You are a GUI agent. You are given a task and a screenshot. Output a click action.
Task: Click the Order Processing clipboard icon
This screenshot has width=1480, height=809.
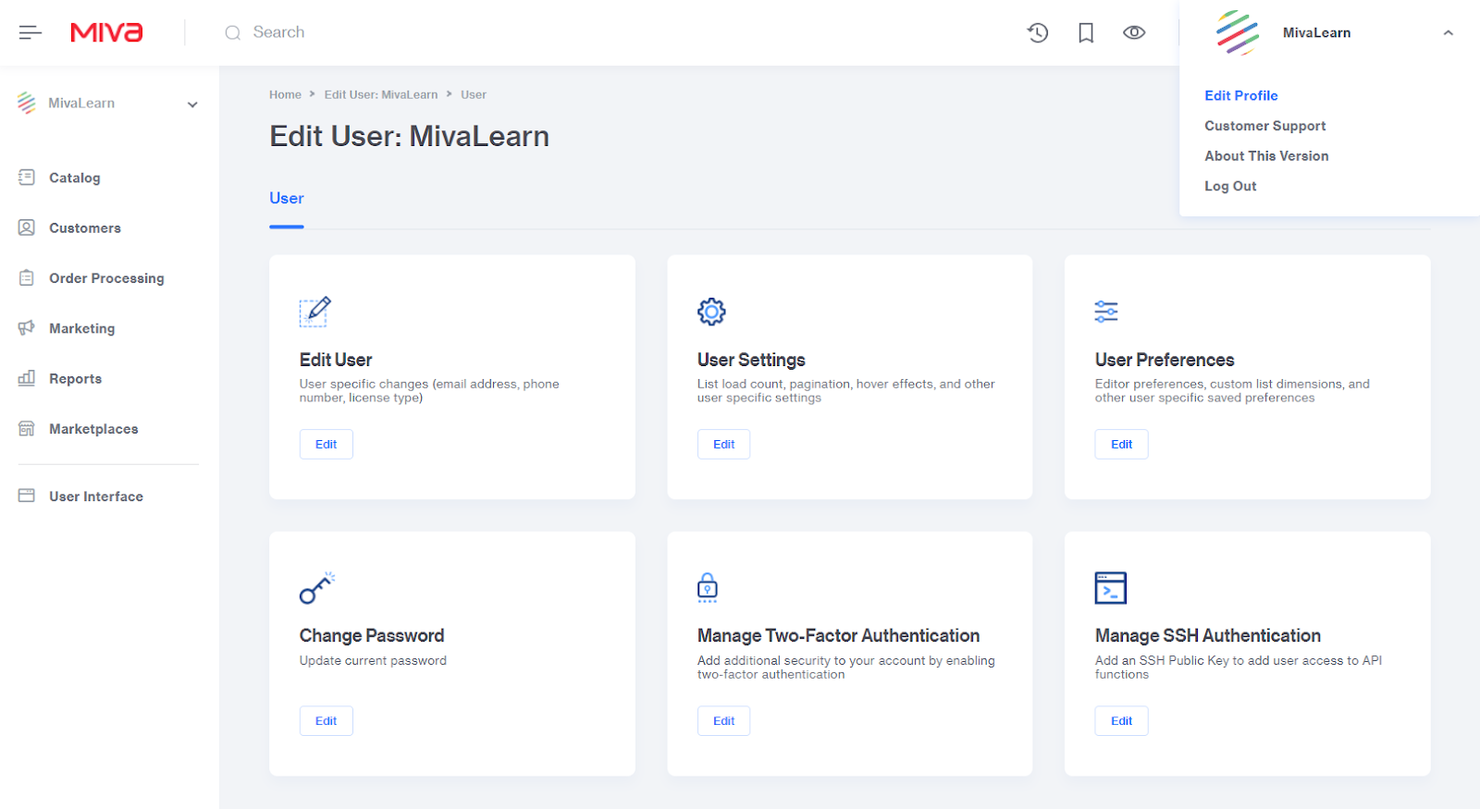coord(27,278)
